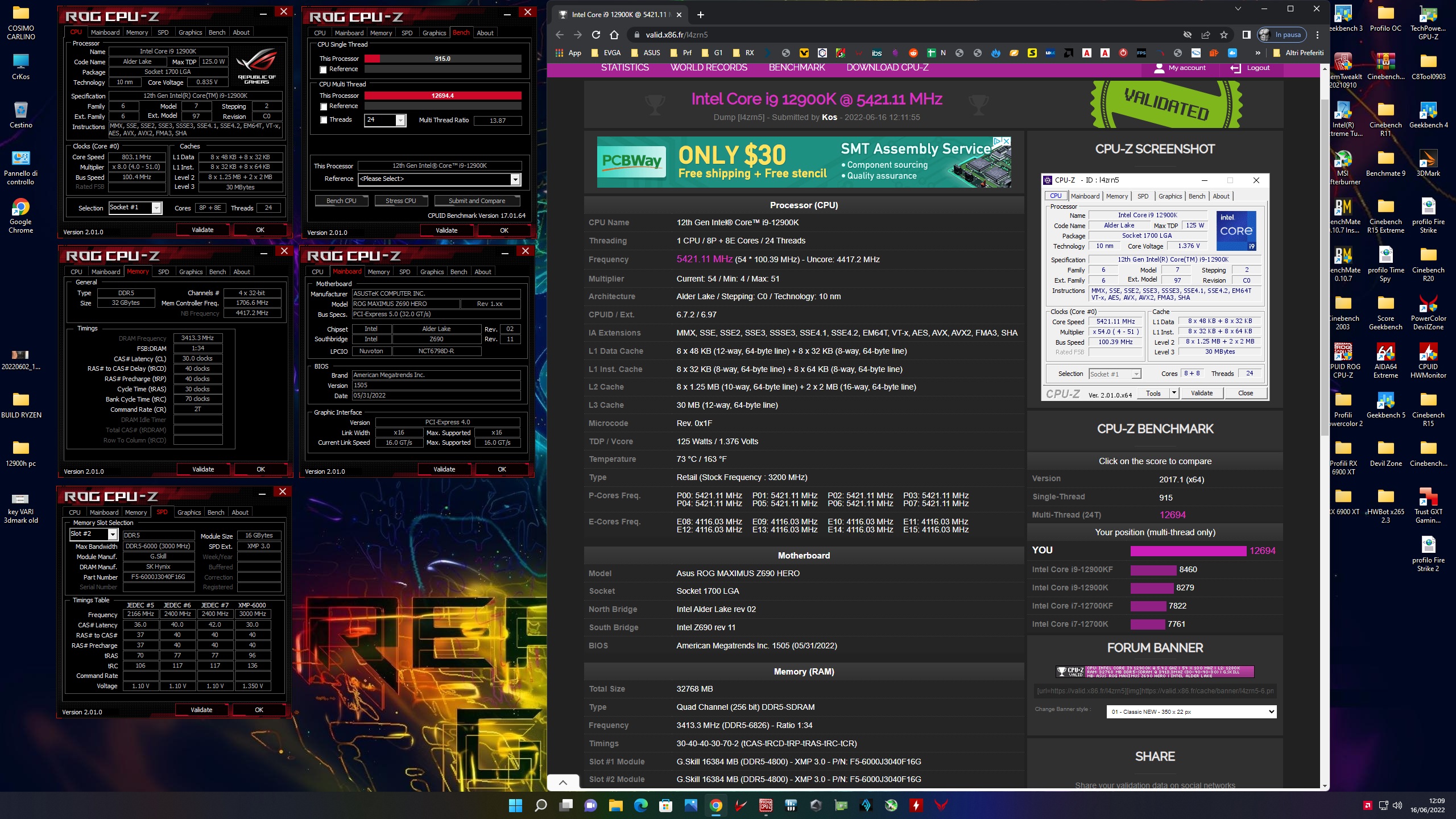Open CPUID HWMonitor desktop shortcut
This screenshot has height=819, width=1456.
pos(1428,360)
